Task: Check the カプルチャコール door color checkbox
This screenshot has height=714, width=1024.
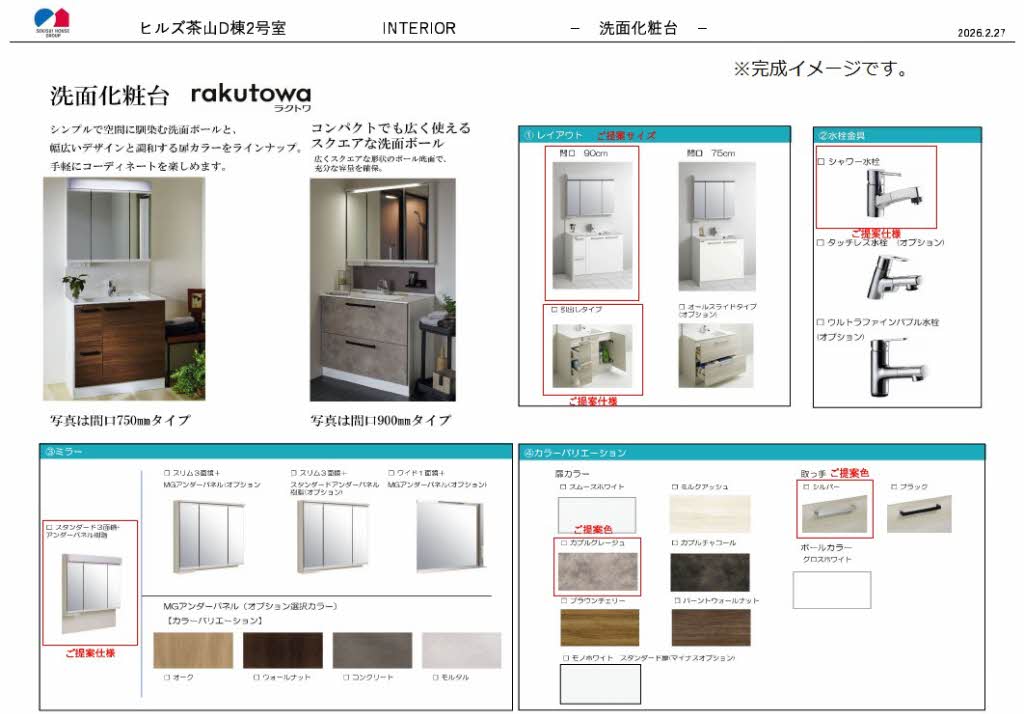Action: pos(675,543)
